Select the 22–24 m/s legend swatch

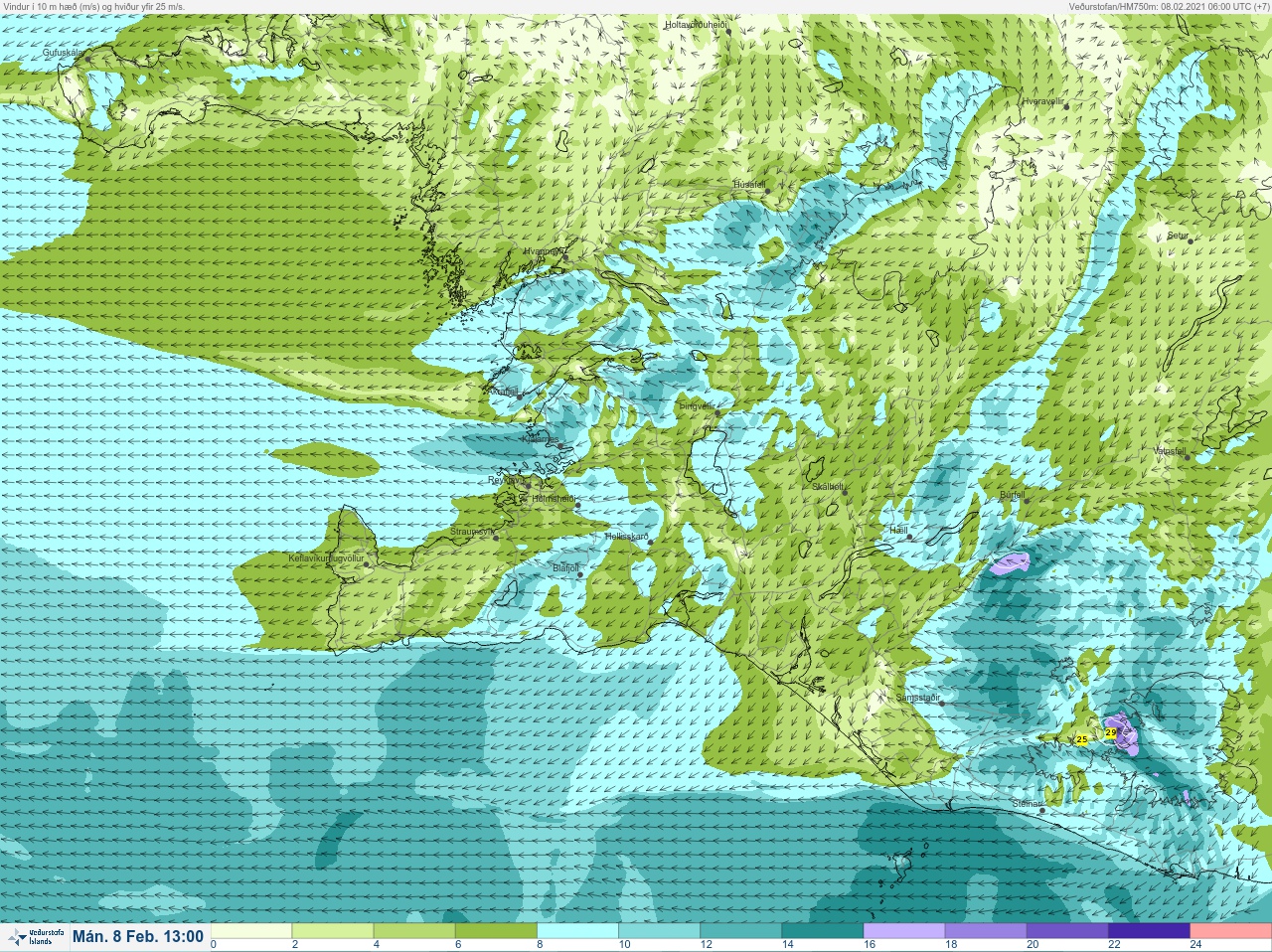click(1149, 931)
